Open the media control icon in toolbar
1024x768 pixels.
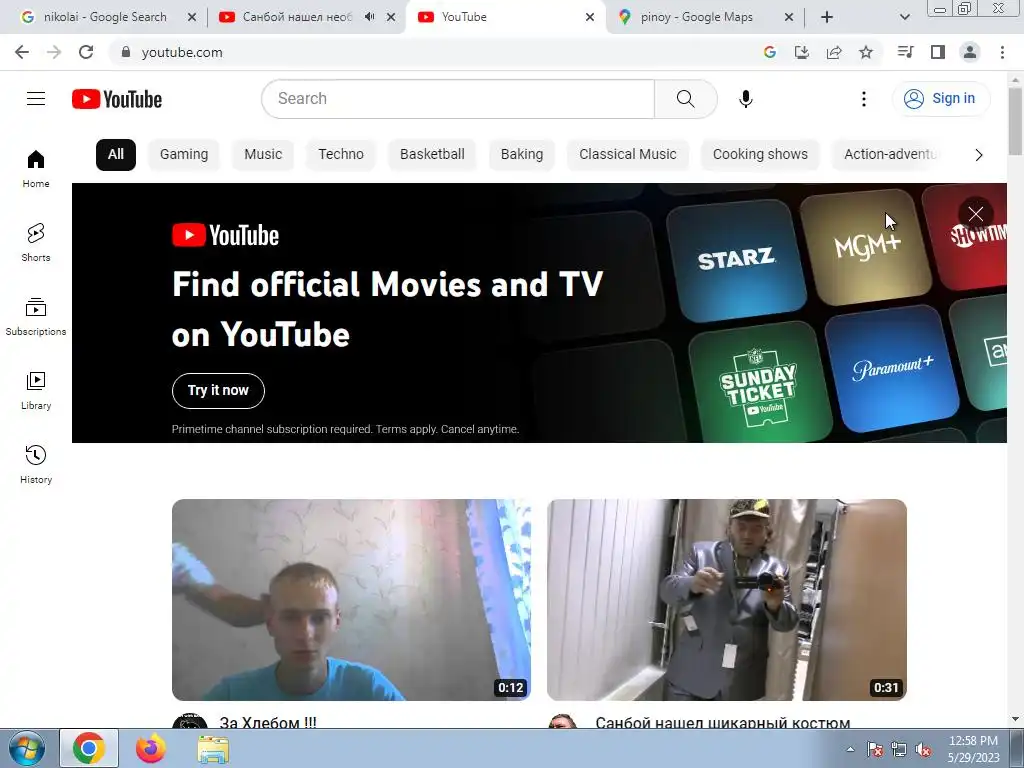tap(905, 52)
